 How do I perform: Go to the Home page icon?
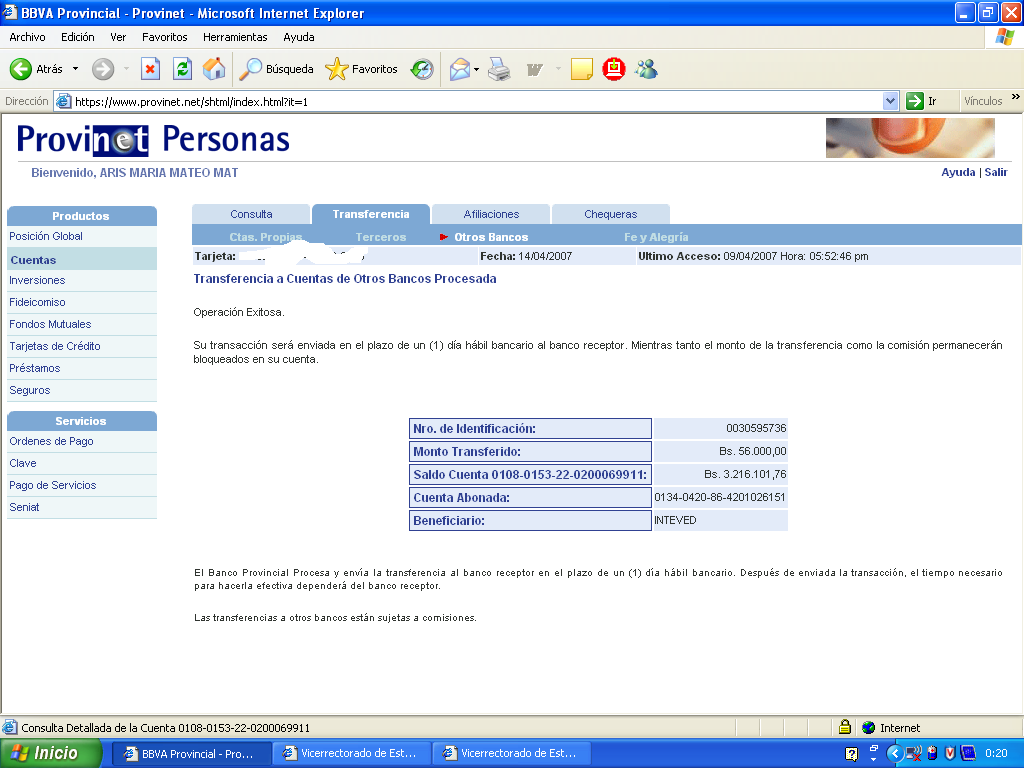(x=214, y=69)
